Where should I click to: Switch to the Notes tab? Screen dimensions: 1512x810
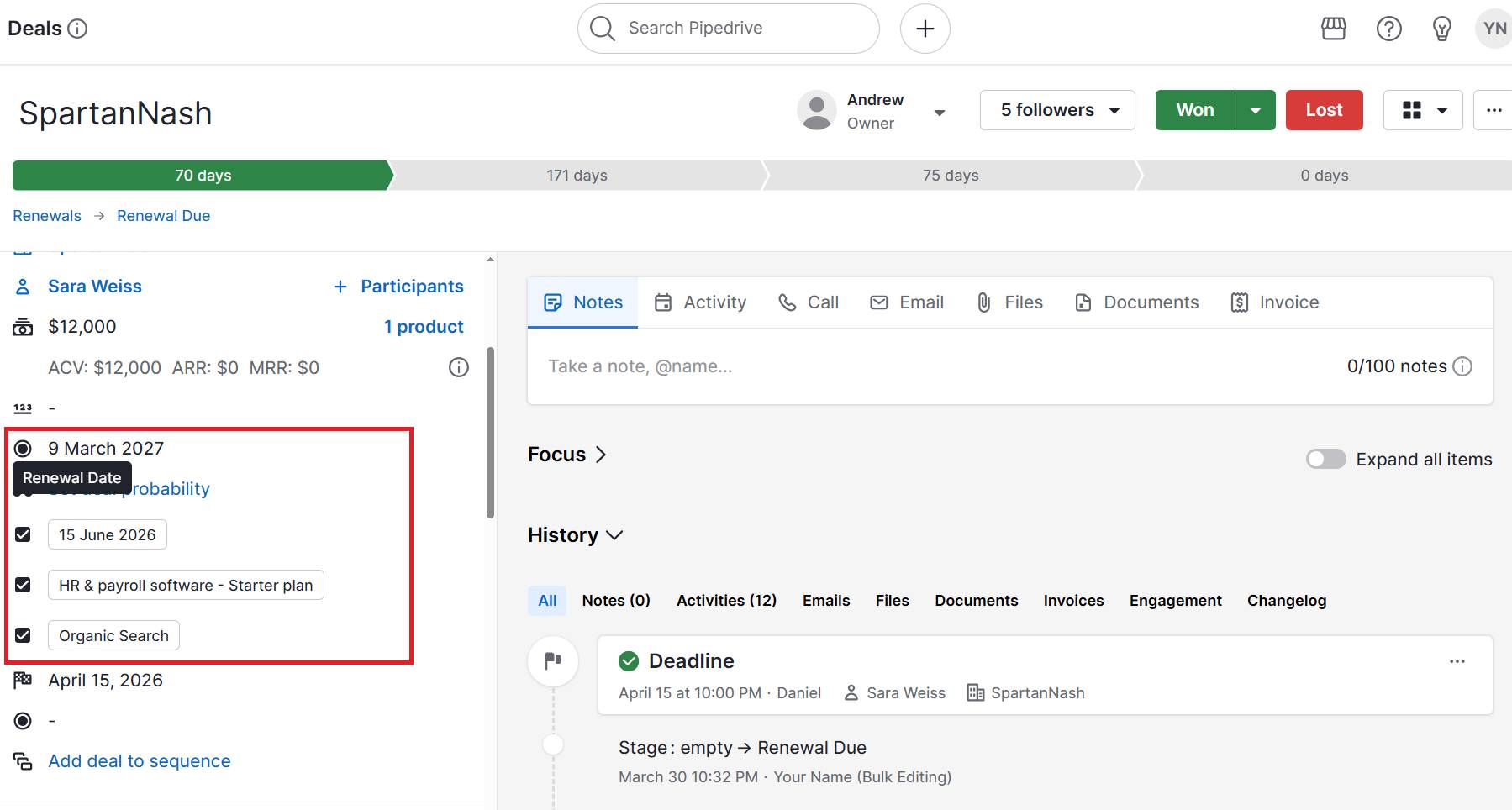tap(582, 302)
